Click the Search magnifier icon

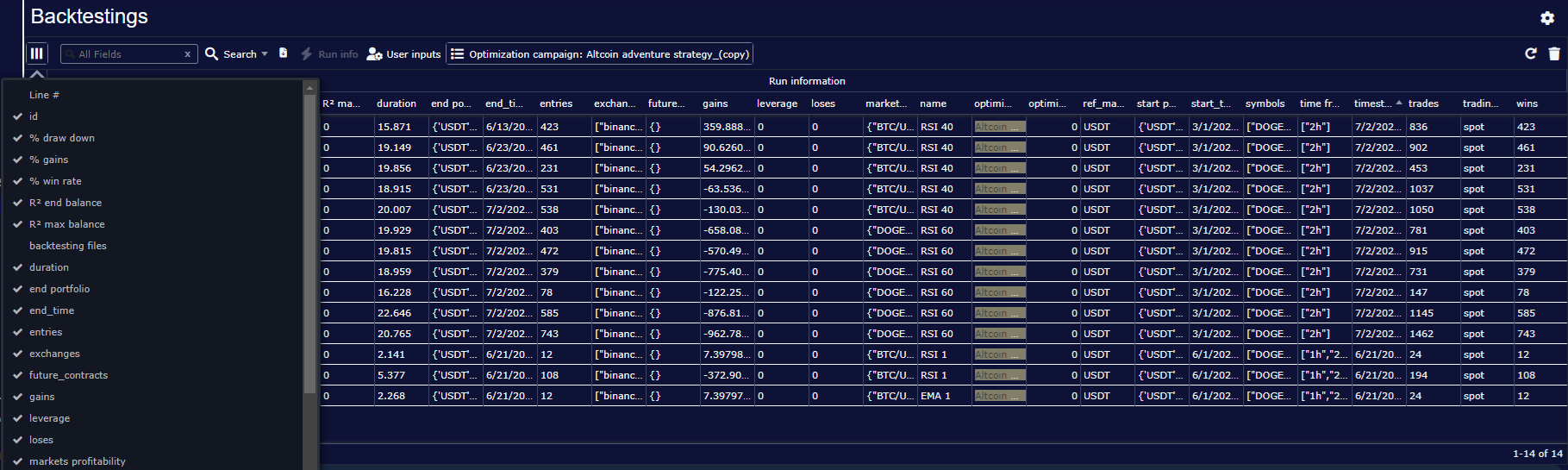coord(211,53)
